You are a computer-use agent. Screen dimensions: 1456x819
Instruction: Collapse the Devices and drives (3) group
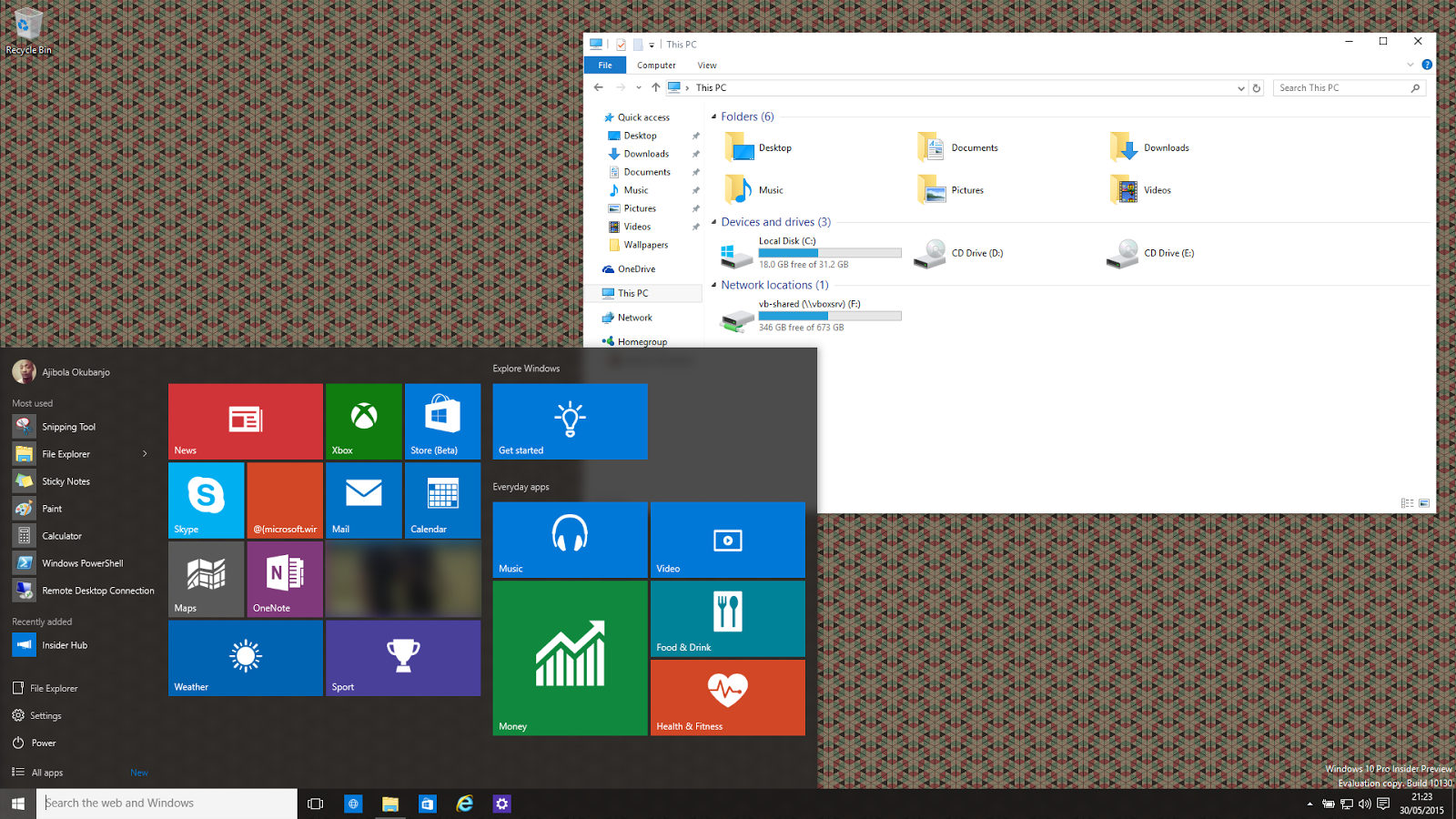tap(713, 222)
